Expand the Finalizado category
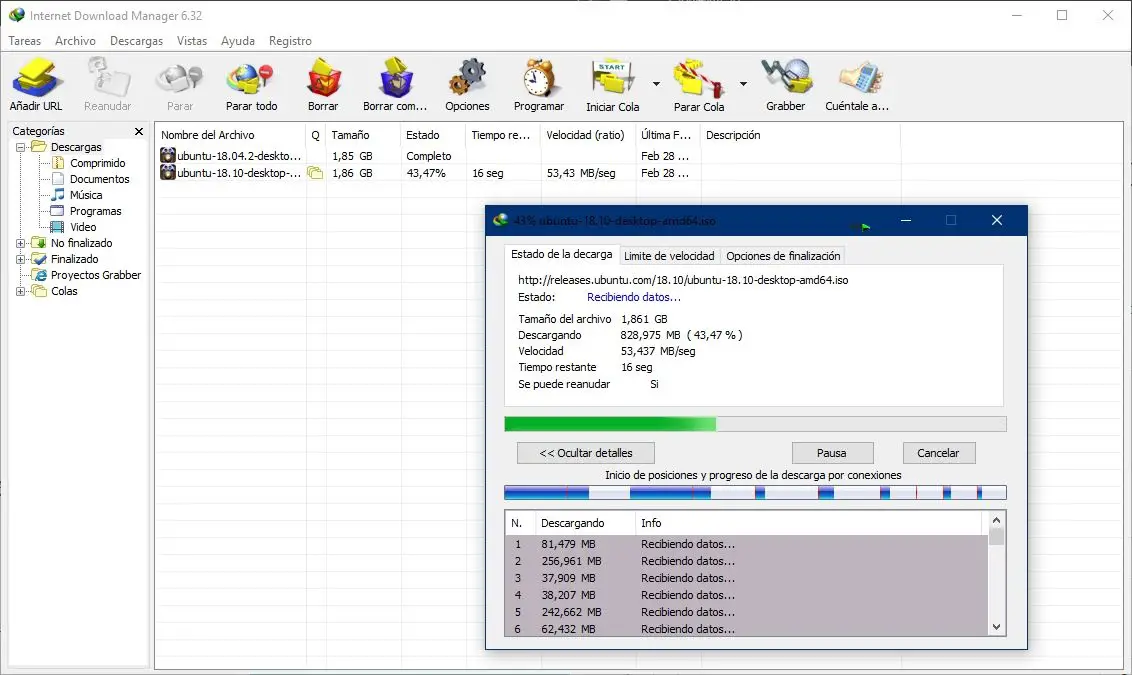Image resolution: width=1132 pixels, height=675 pixels. 20,259
